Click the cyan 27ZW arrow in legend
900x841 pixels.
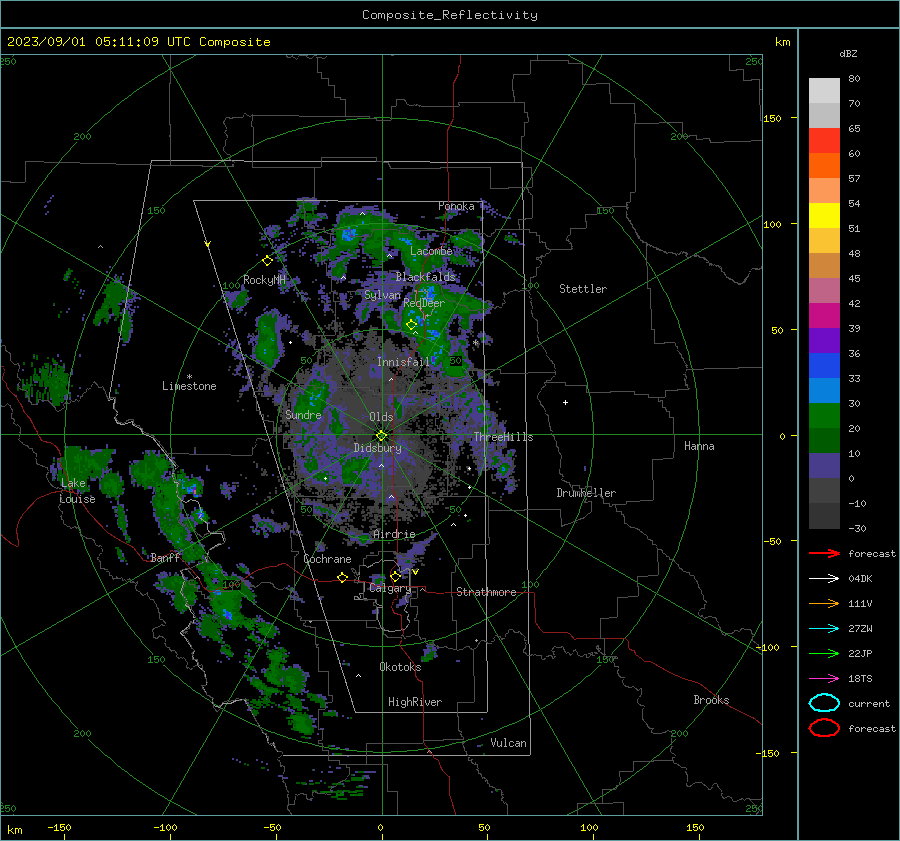point(824,629)
